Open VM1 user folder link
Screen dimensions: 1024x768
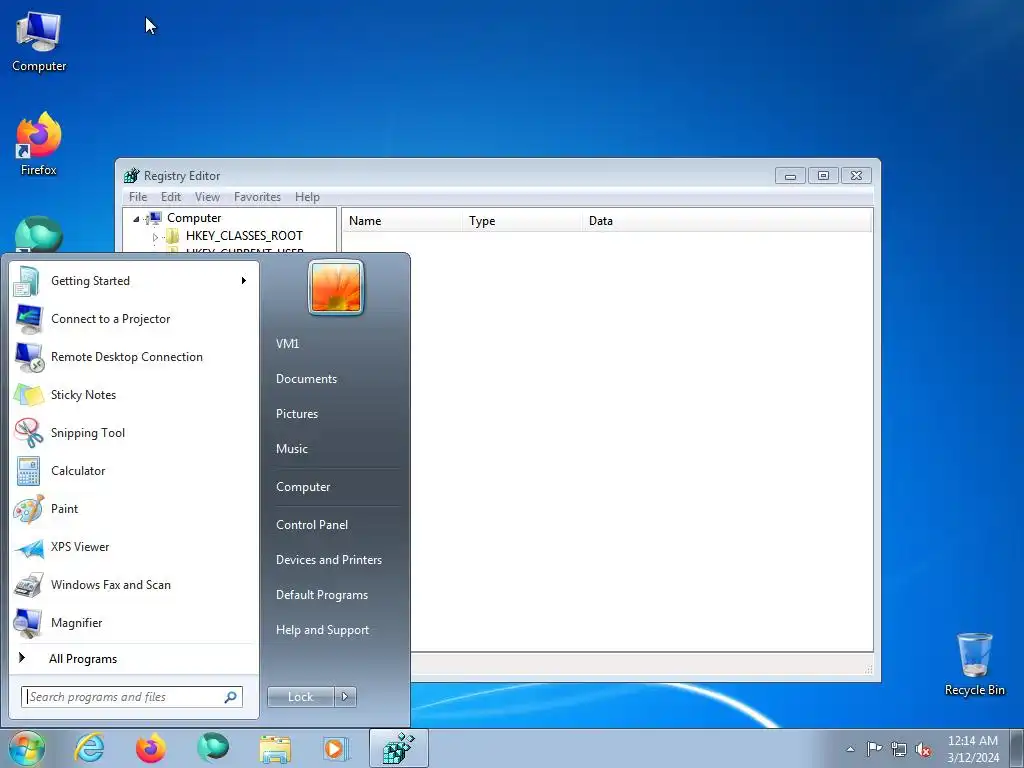[287, 344]
